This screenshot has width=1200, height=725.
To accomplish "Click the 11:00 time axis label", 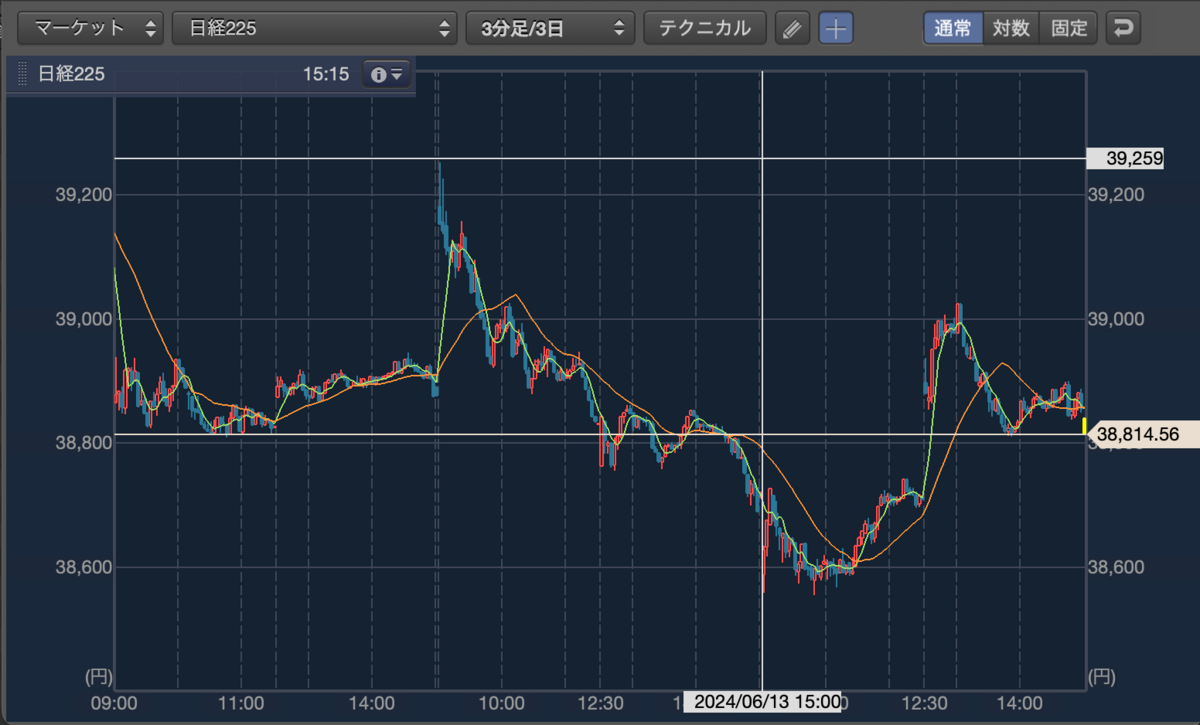I will [241, 702].
